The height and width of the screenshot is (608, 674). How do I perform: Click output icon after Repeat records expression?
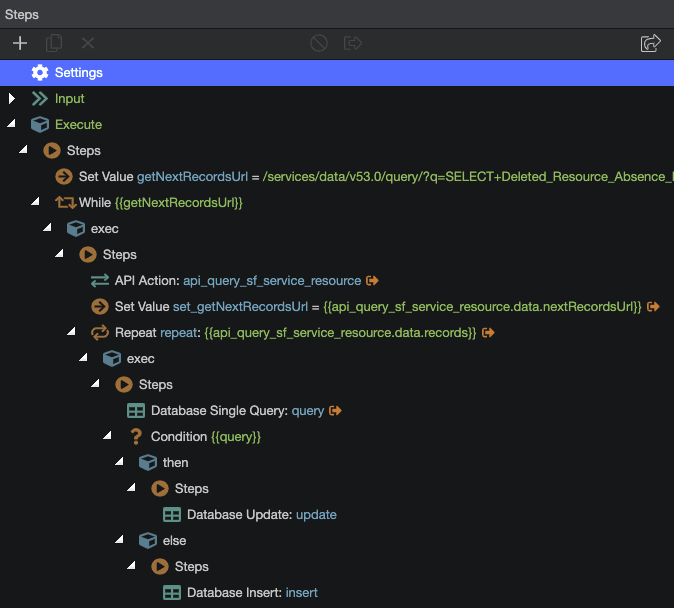pos(489,333)
